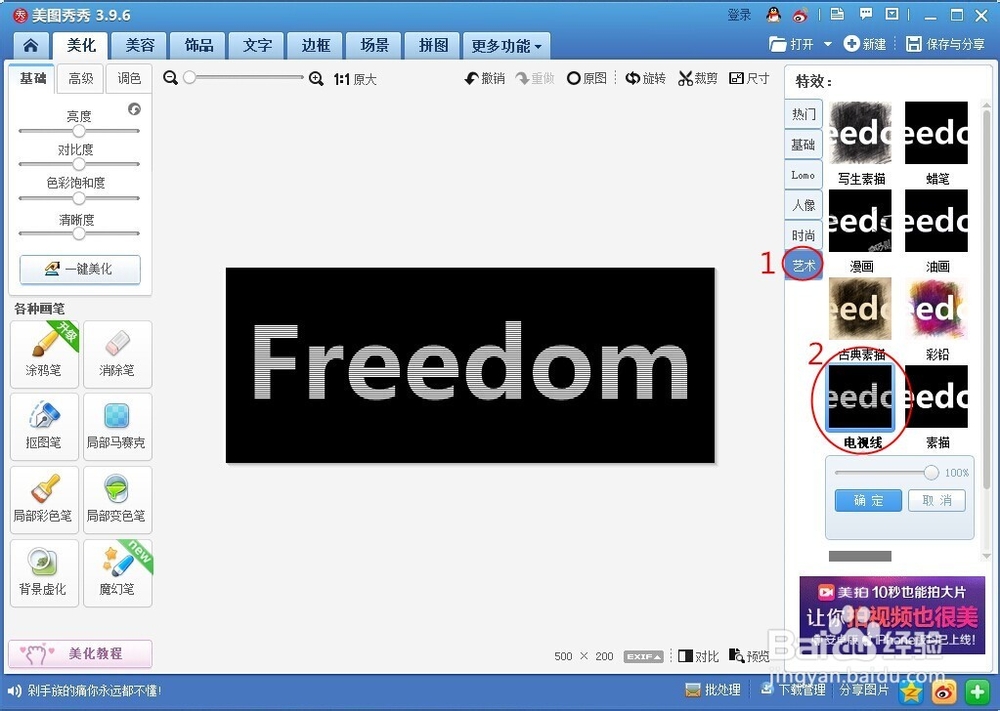The image size is (1000, 711).
Task: Expand the 更多功能 dropdown
Action: [x=506, y=46]
